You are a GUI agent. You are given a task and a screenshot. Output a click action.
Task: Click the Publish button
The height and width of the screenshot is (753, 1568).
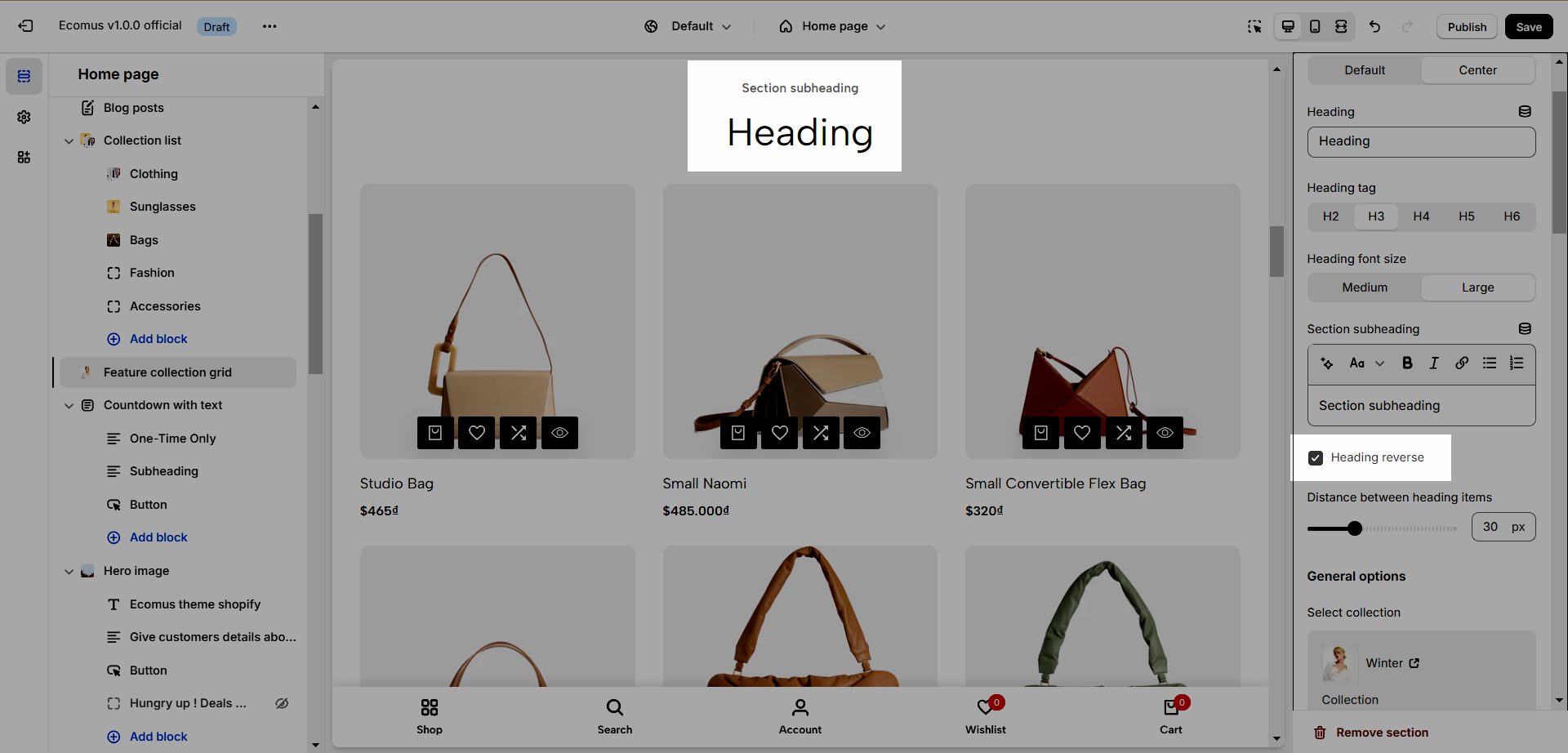click(1467, 27)
